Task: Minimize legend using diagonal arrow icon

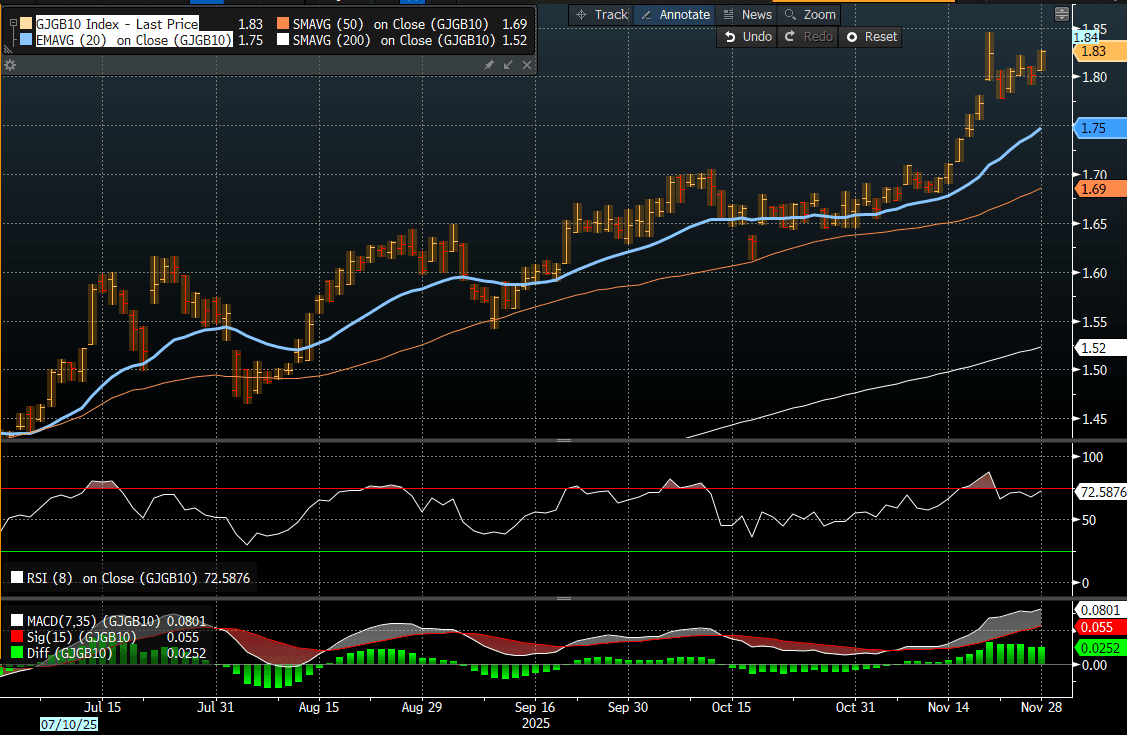Action: [508, 65]
